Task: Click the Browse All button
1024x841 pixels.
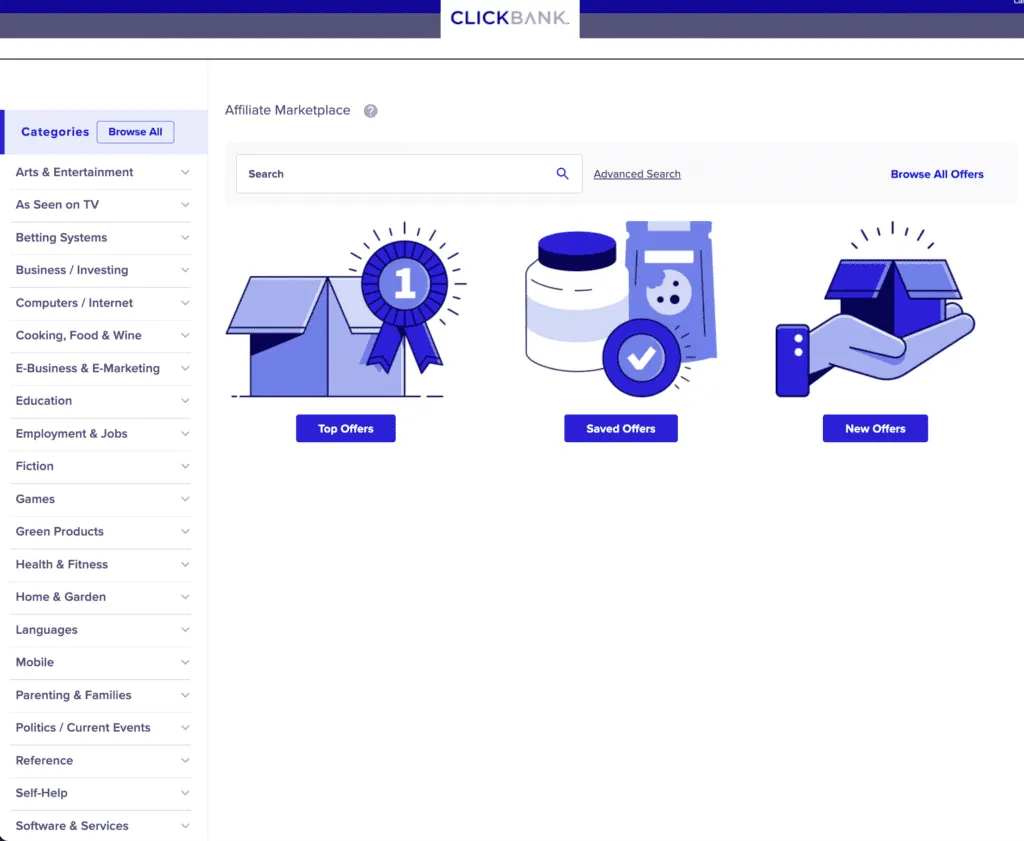Action: click(x=135, y=131)
